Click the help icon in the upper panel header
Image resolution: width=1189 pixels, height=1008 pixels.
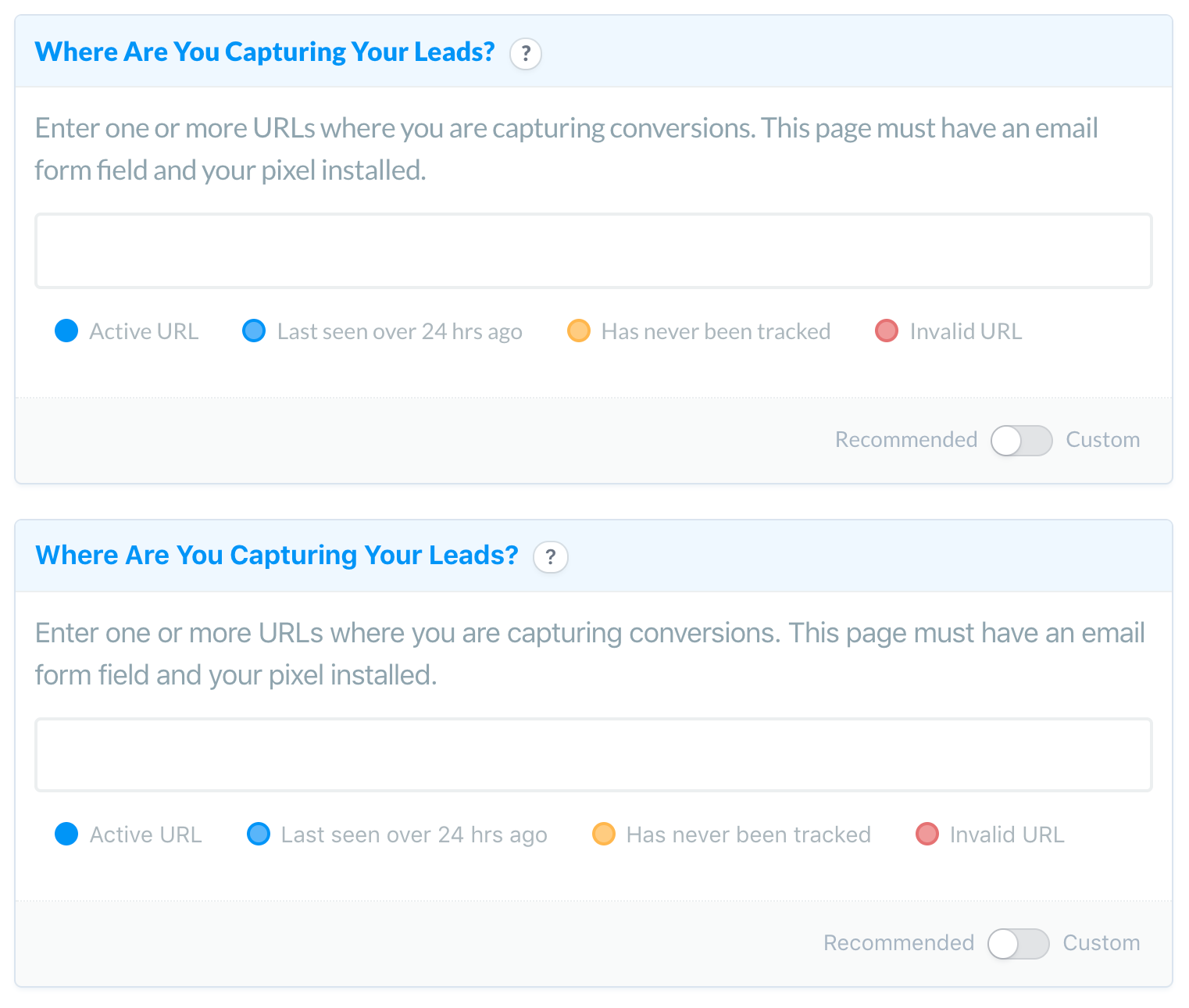click(x=526, y=54)
